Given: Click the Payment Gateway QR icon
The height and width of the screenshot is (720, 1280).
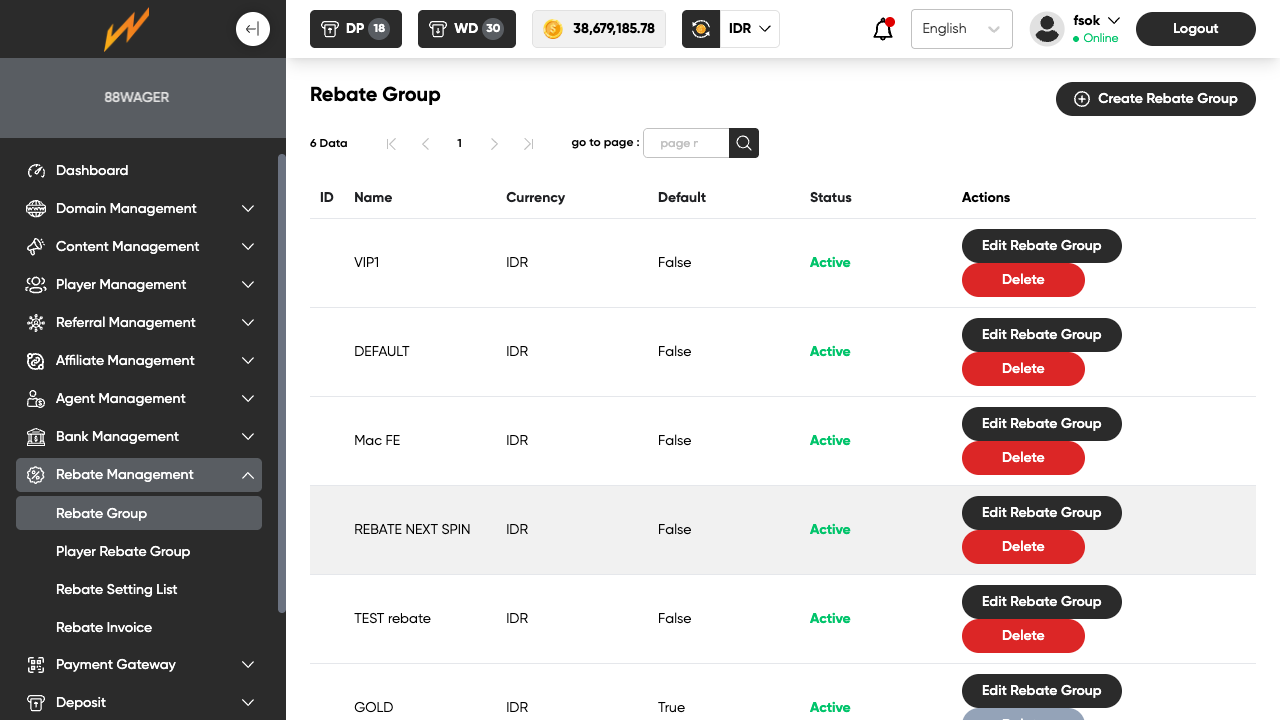Looking at the screenshot, I should point(36,665).
